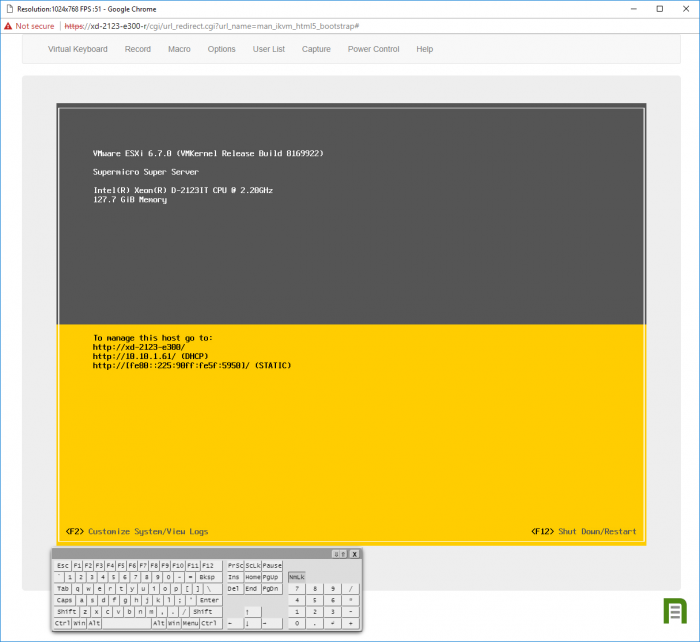The height and width of the screenshot is (642, 700).
Task: Click the browser address bar URL
Action: pos(212,26)
